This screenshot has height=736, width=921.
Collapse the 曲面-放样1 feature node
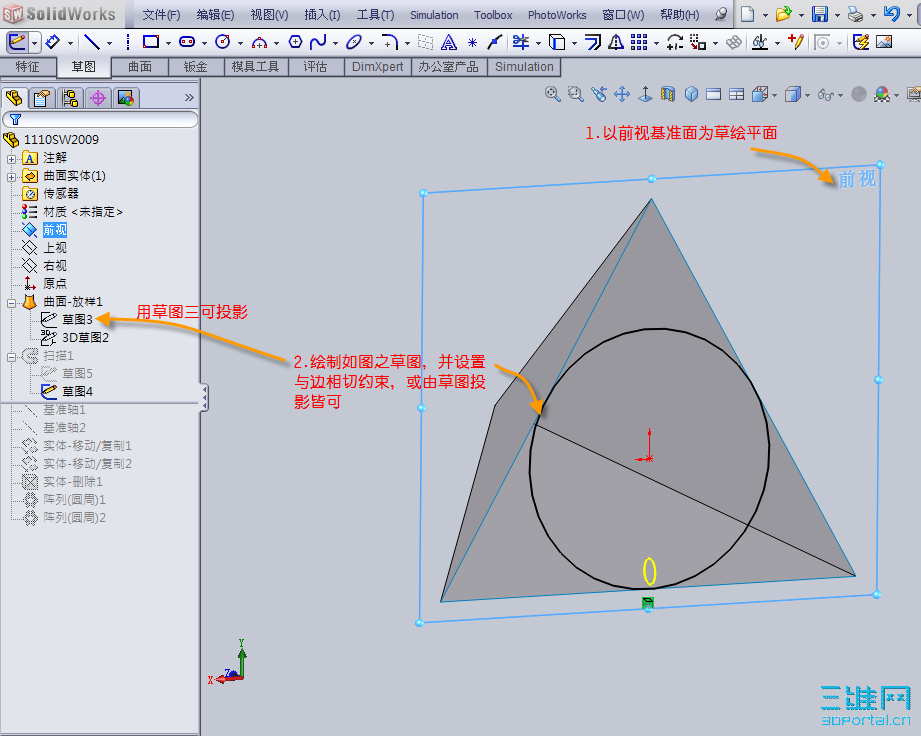pos(11,303)
